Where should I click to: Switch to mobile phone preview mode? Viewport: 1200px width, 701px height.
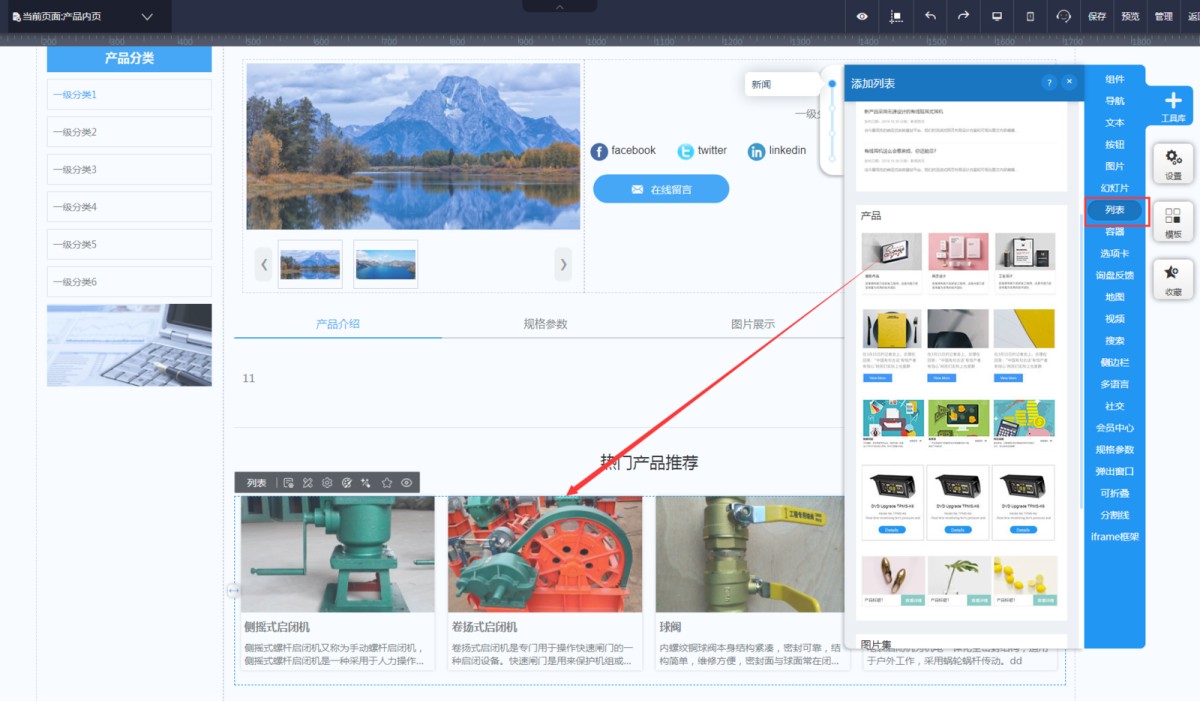[1030, 16]
